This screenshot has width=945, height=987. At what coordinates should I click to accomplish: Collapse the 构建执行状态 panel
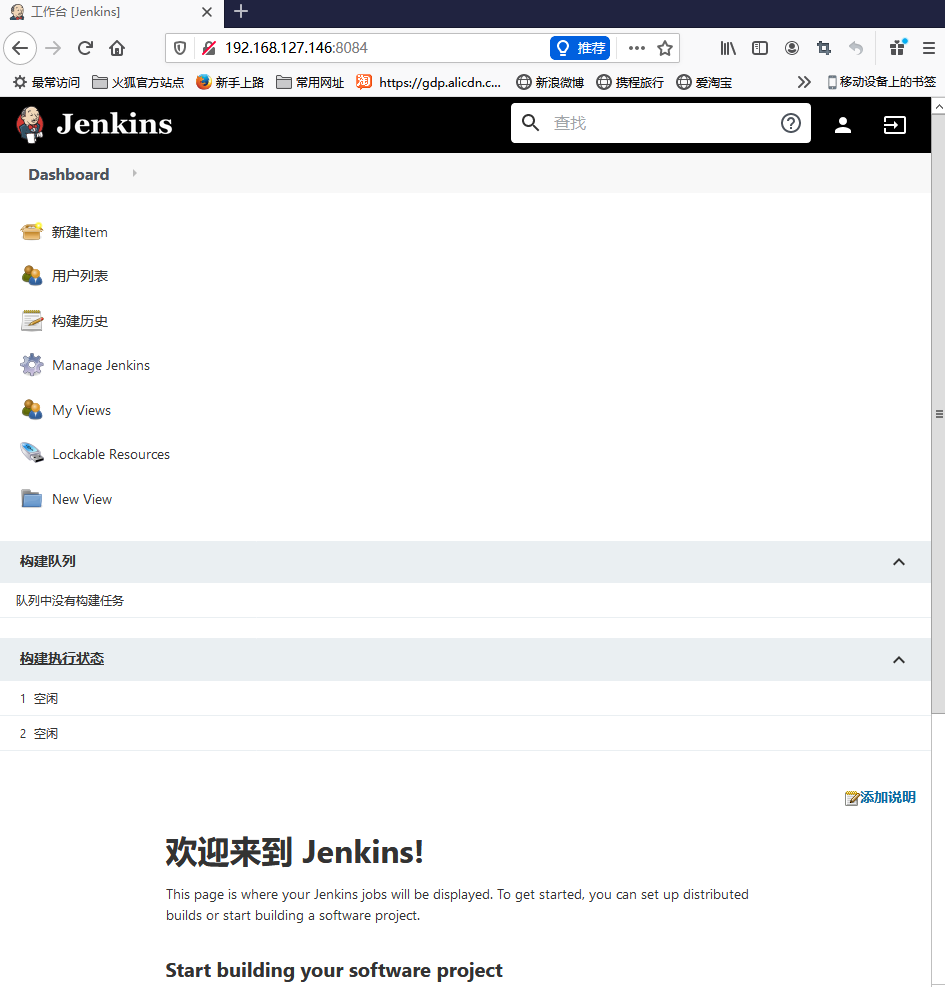pos(898,660)
